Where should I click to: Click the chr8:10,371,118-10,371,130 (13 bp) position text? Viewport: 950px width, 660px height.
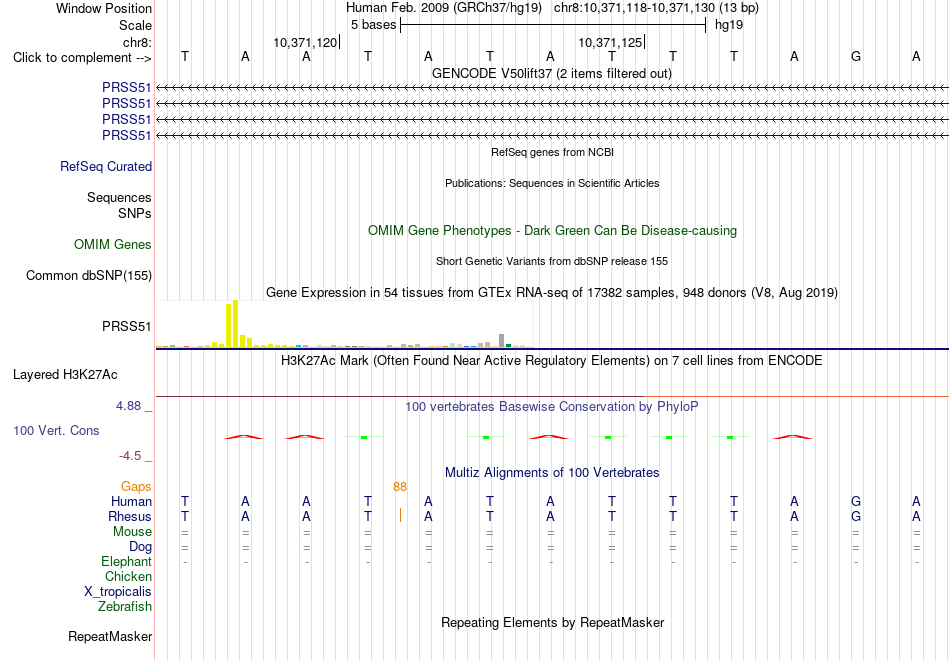[x=656, y=8]
